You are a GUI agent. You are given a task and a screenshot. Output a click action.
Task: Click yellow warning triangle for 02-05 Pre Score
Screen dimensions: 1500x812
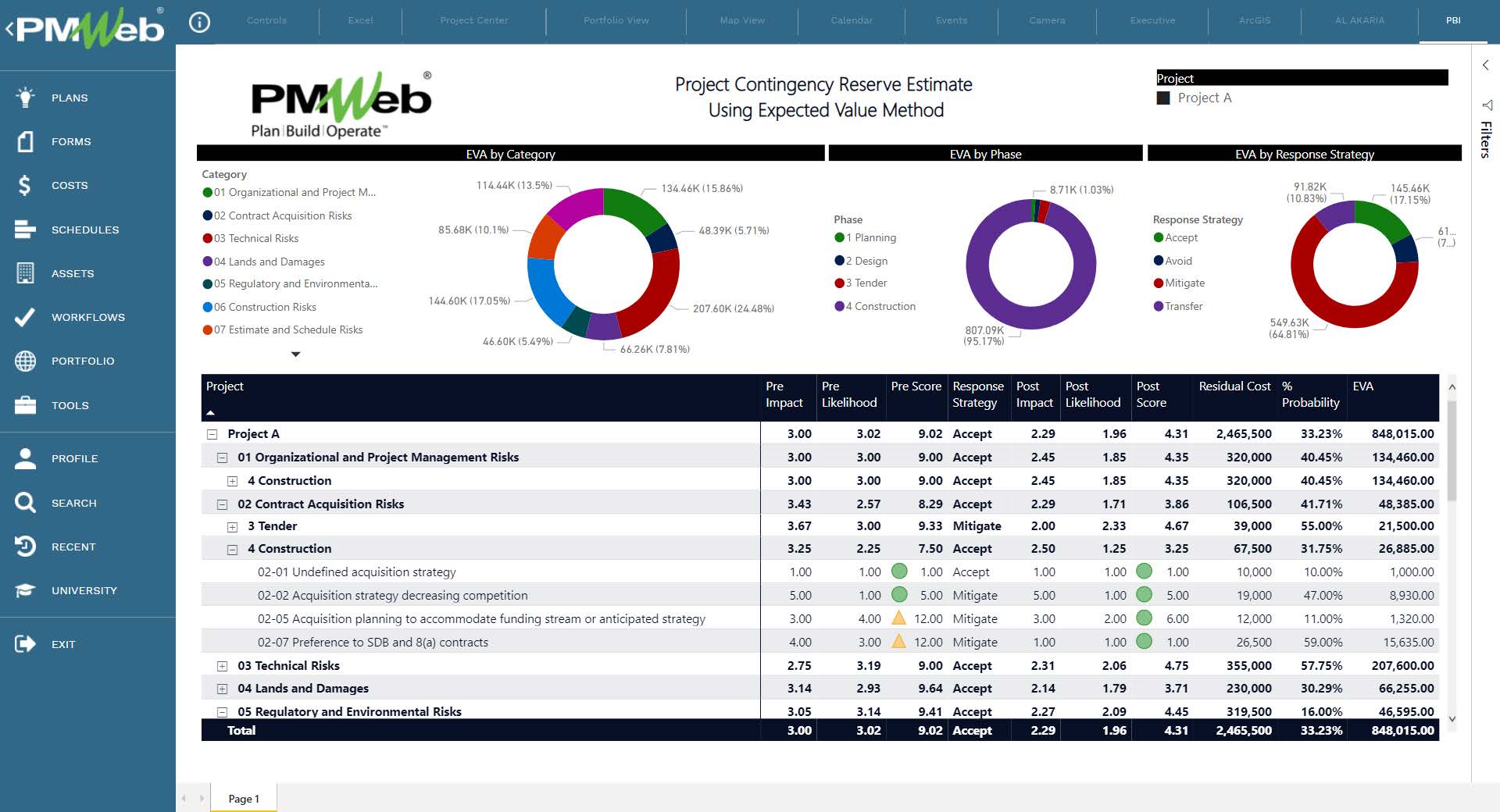899,618
